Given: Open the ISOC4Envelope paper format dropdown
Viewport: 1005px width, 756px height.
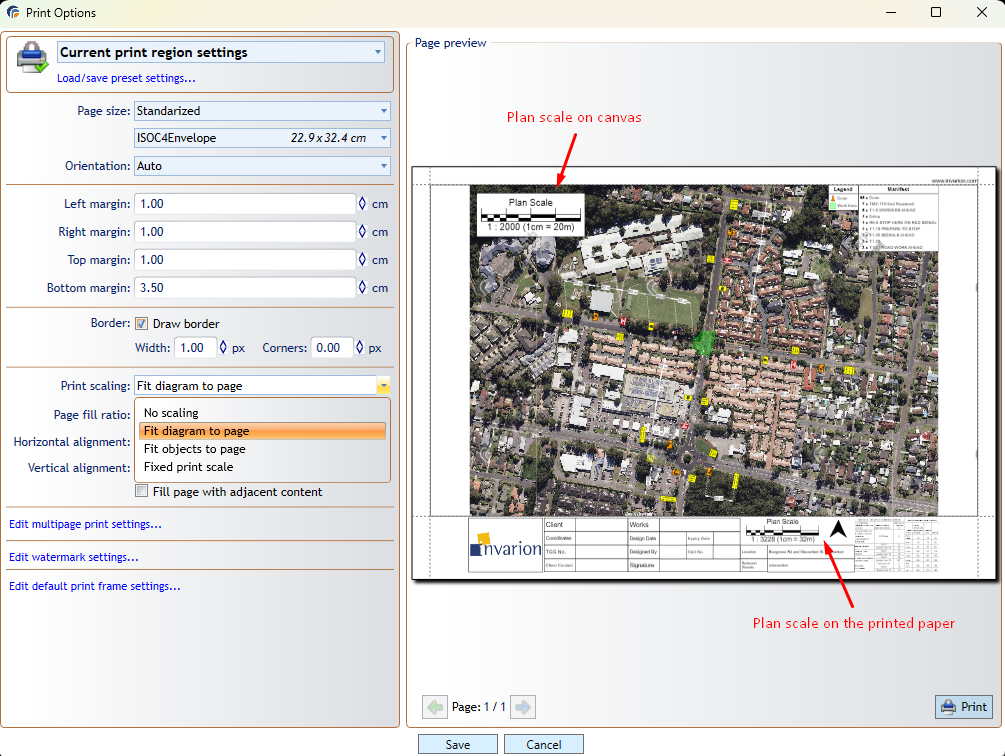Looking at the screenshot, I should click(x=262, y=138).
